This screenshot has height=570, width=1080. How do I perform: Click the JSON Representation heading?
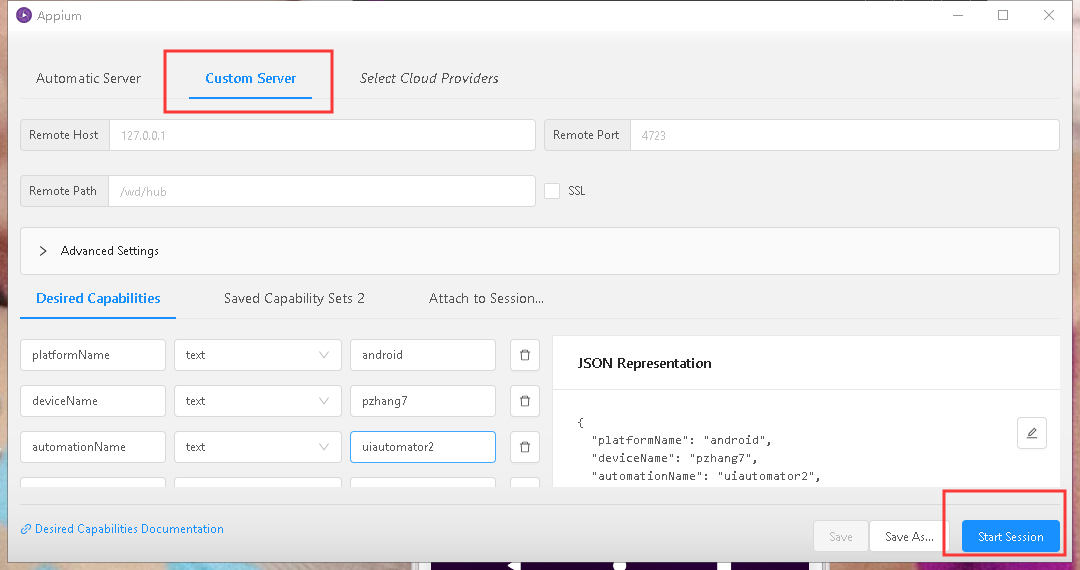click(644, 363)
